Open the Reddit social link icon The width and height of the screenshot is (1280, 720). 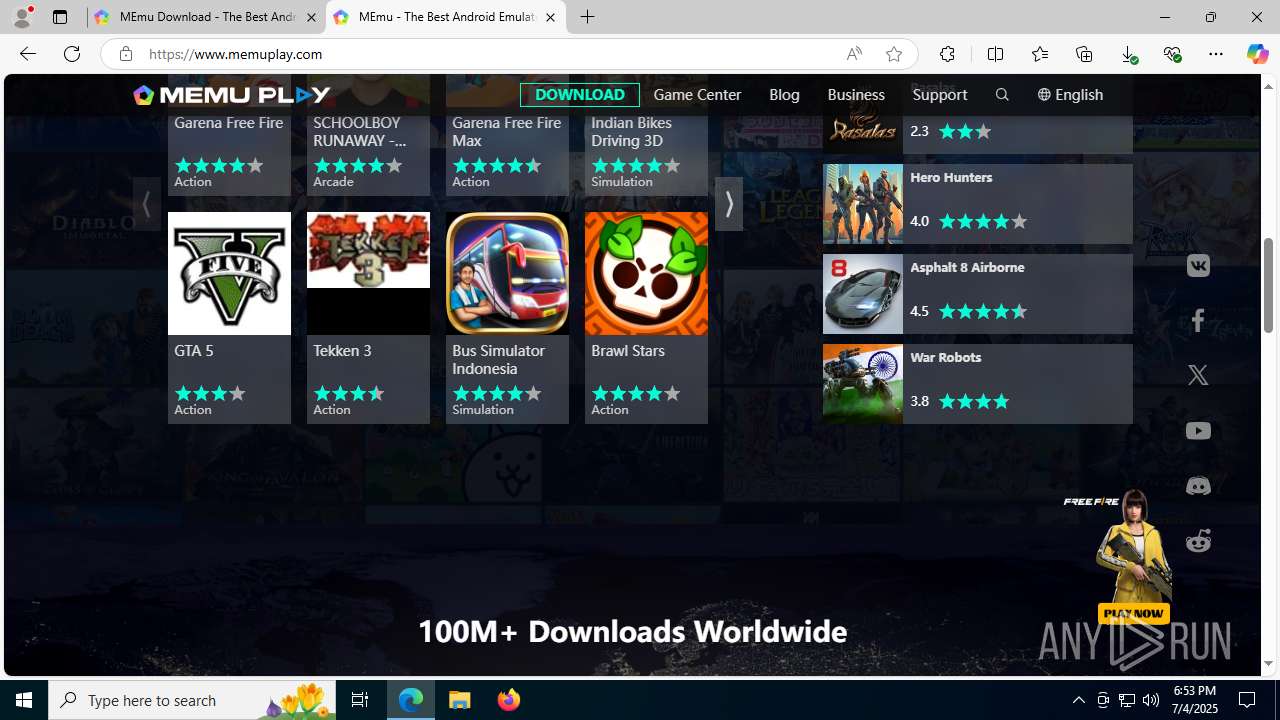pos(1198,541)
